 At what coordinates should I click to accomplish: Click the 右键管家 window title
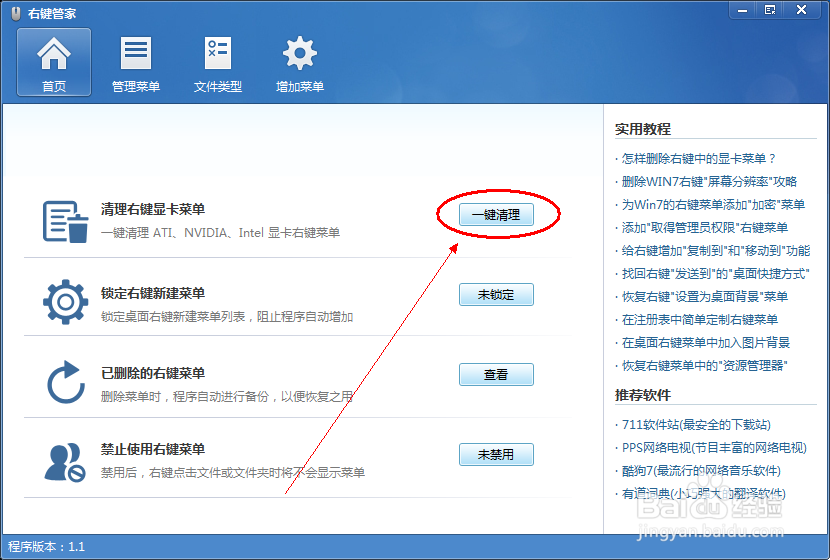[52, 13]
